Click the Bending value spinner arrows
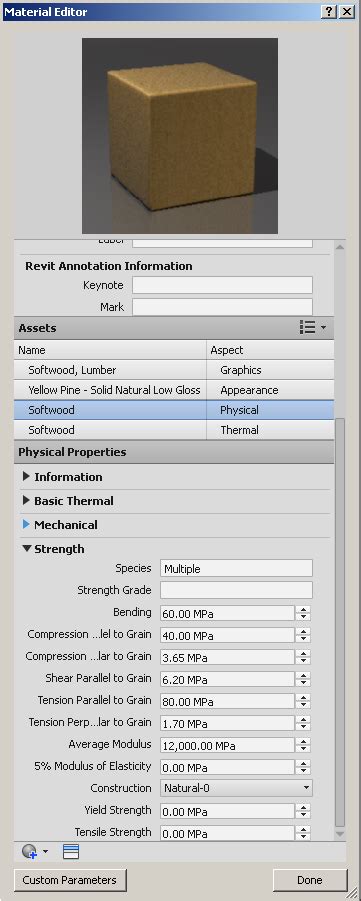Screen dimensions: 361x901 (304, 613)
